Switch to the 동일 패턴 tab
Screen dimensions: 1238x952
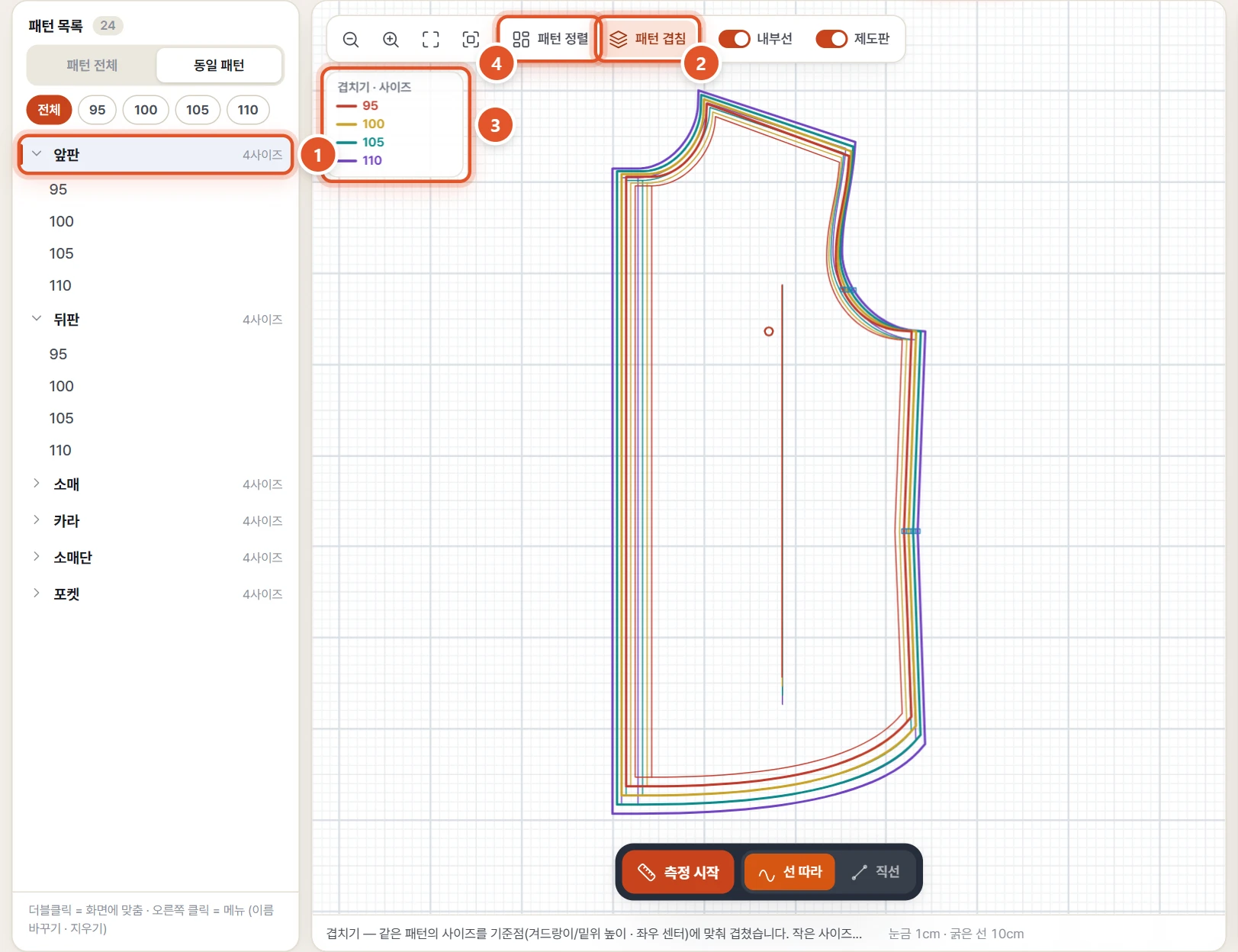pyautogui.click(x=219, y=66)
